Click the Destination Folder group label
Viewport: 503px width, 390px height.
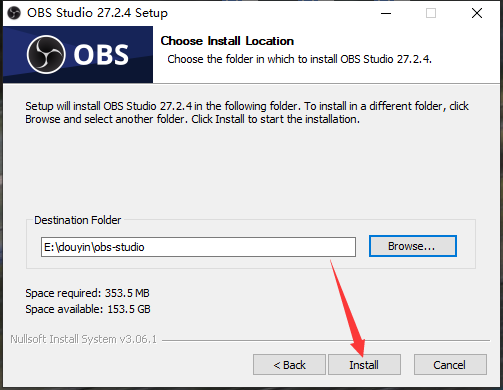77,220
